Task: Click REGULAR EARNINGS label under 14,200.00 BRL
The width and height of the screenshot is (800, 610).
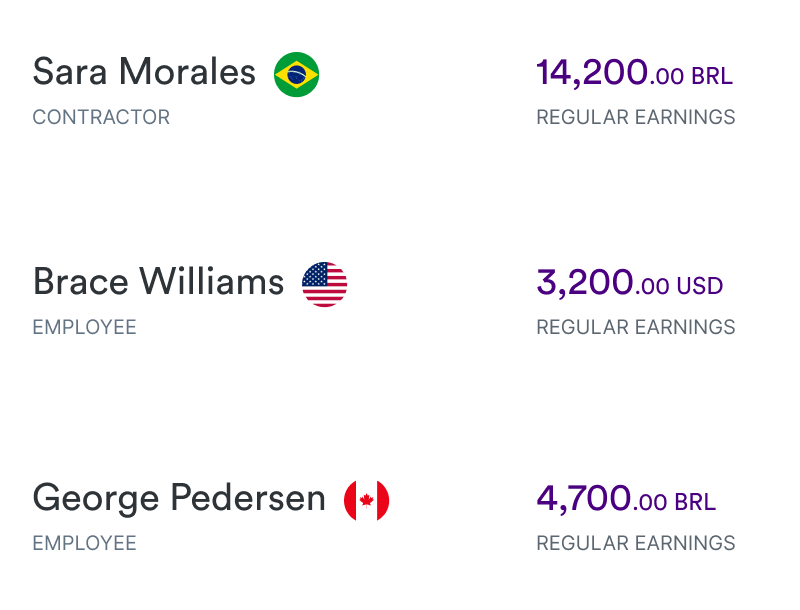Action: point(636,117)
